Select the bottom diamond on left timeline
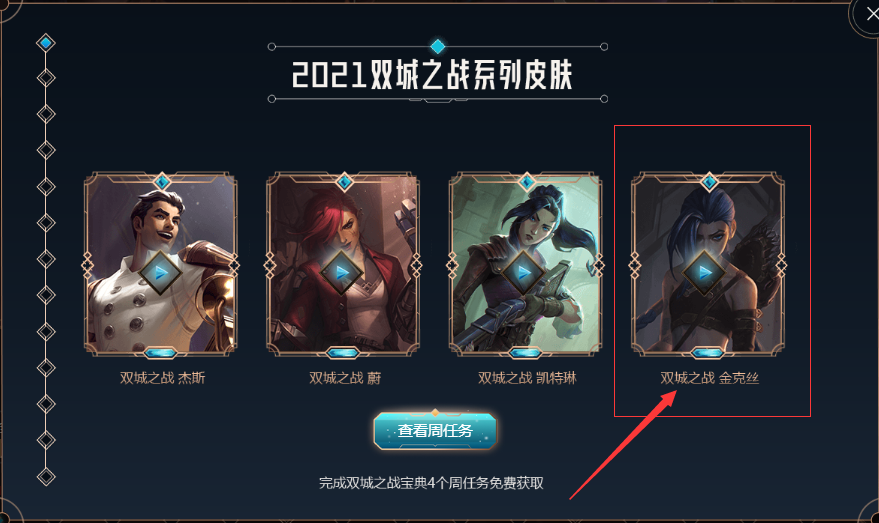The width and height of the screenshot is (879, 523). (x=46, y=477)
